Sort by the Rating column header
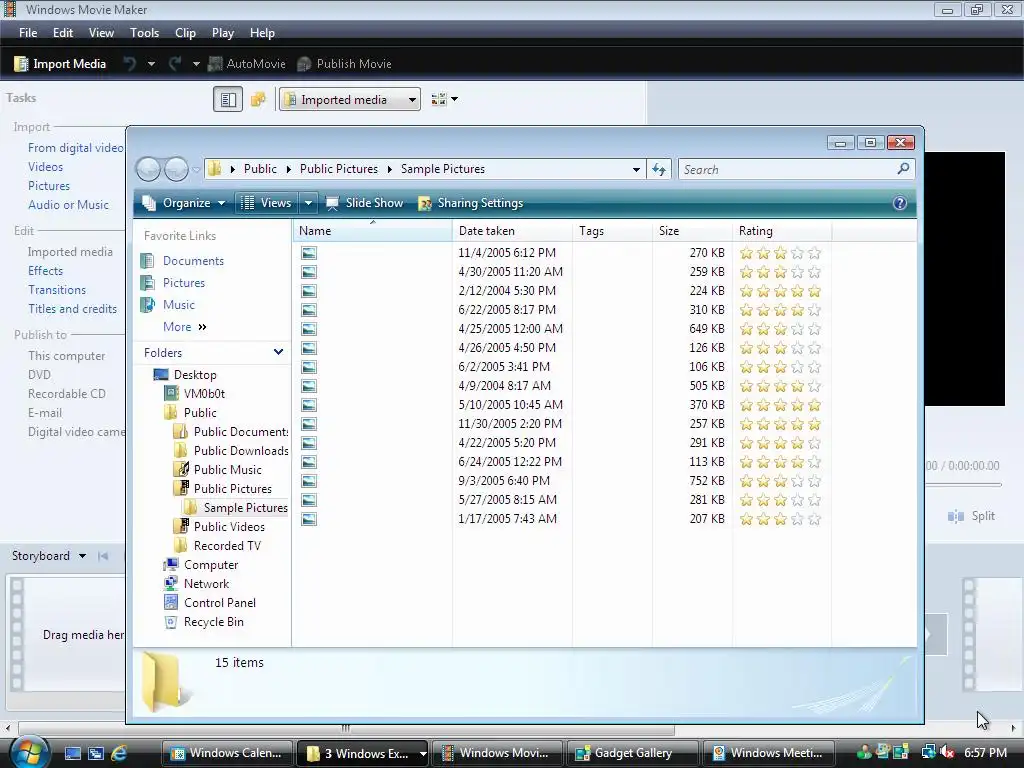Image resolution: width=1024 pixels, height=768 pixels. click(x=782, y=231)
